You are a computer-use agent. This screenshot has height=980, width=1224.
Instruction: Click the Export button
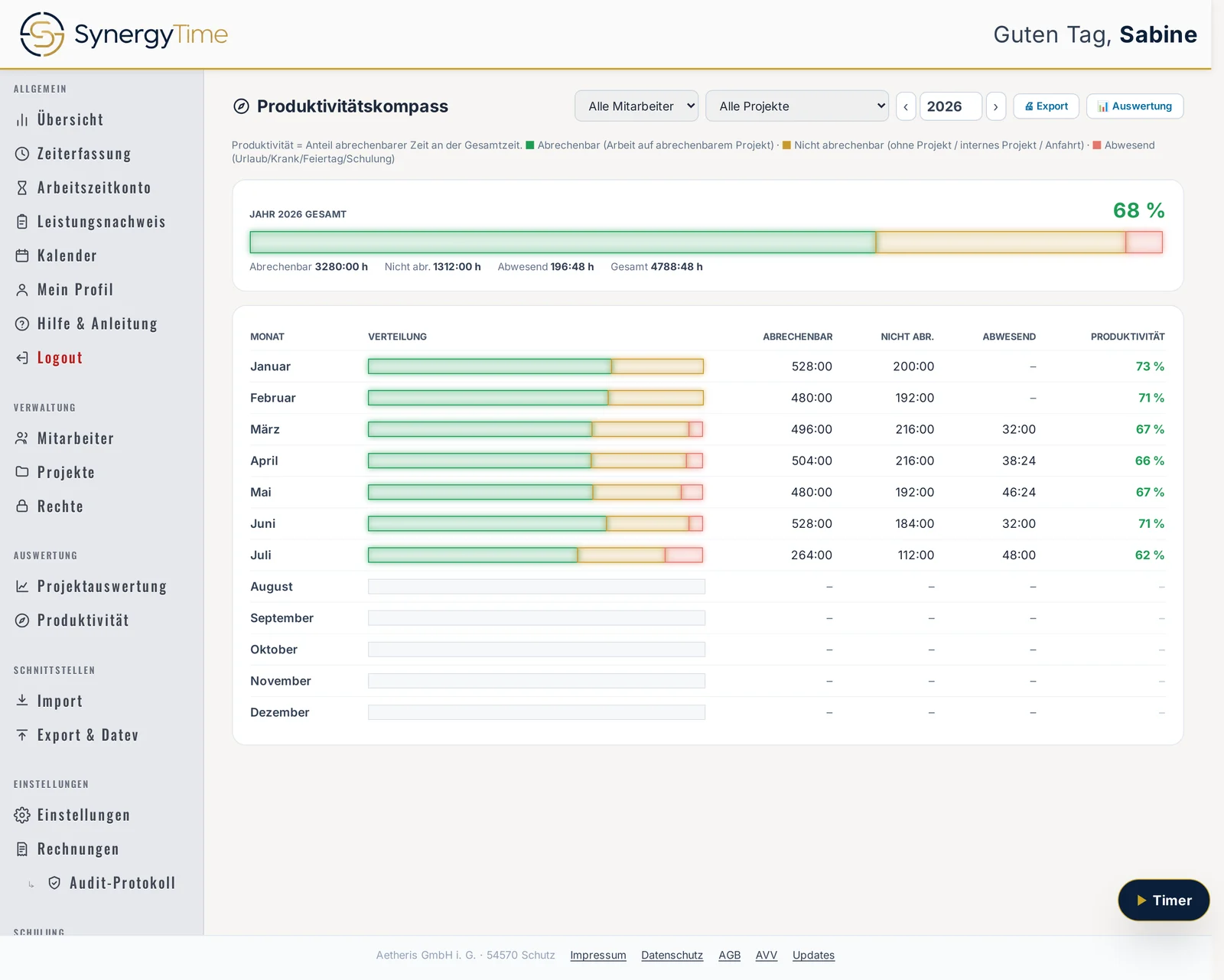[1047, 106]
